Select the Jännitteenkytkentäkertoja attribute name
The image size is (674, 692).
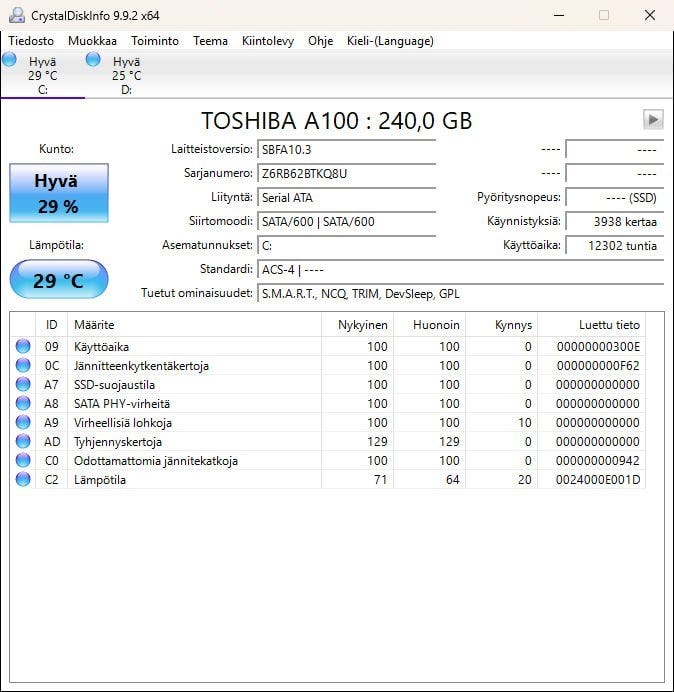pyautogui.click(x=141, y=366)
